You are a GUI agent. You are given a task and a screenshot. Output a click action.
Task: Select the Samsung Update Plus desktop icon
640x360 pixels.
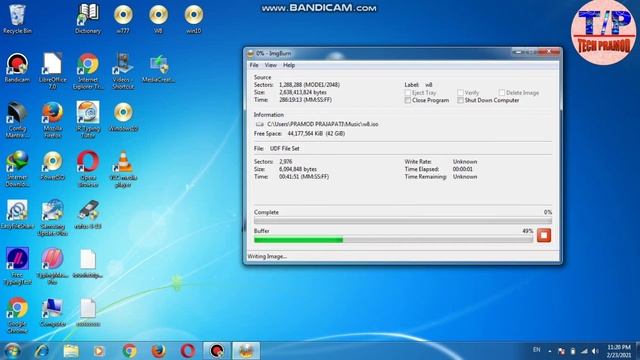(53, 218)
